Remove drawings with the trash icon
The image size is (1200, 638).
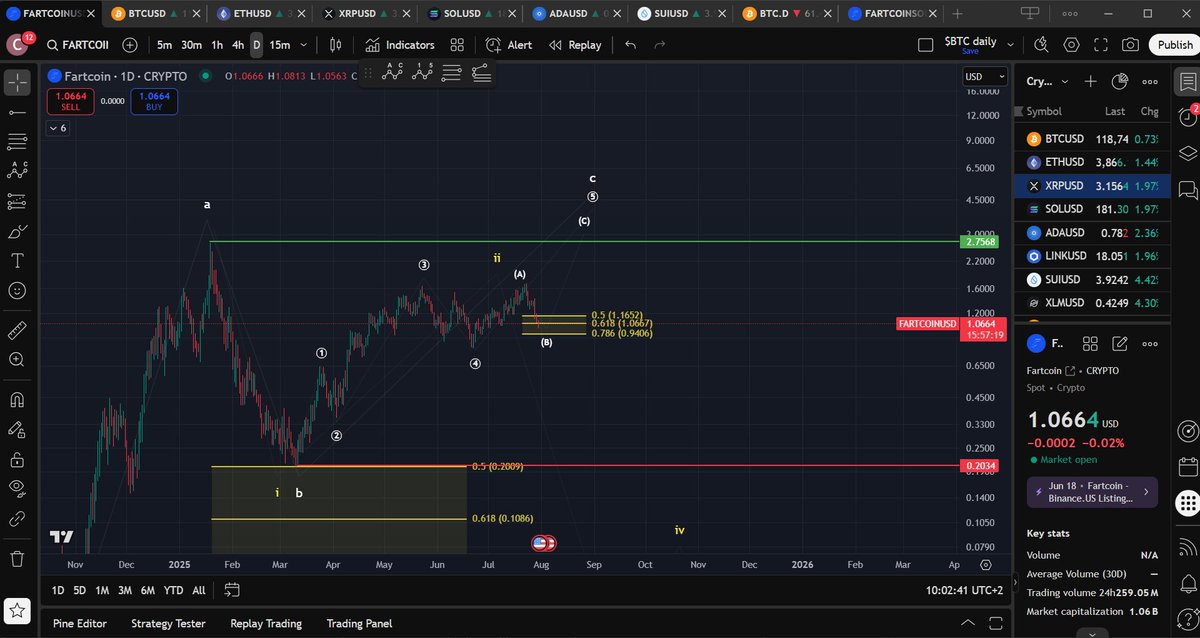[17, 558]
